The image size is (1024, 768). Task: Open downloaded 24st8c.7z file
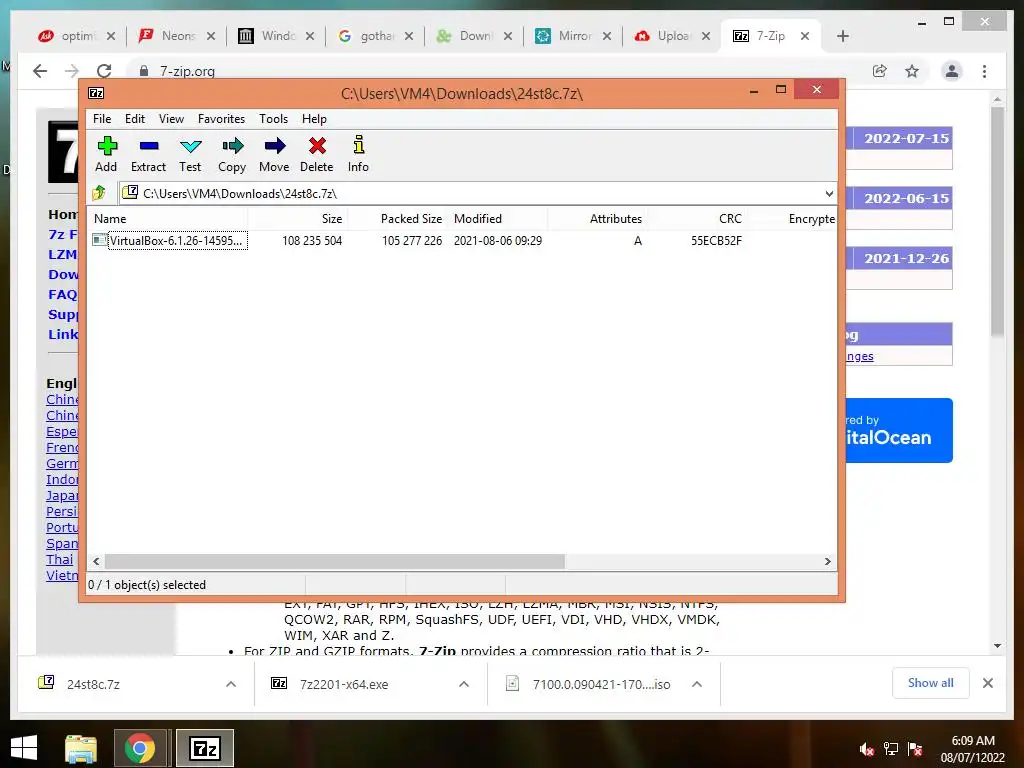(93, 684)
